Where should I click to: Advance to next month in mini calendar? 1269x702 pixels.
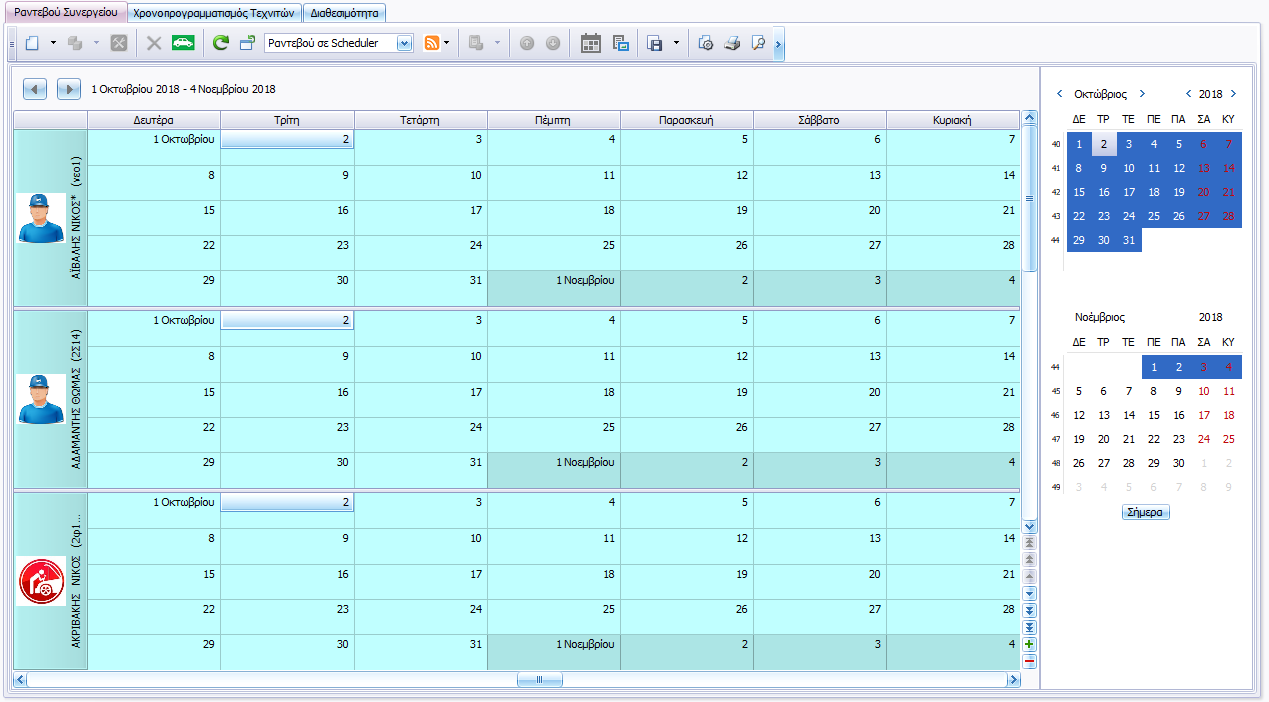coord(1142,94)
